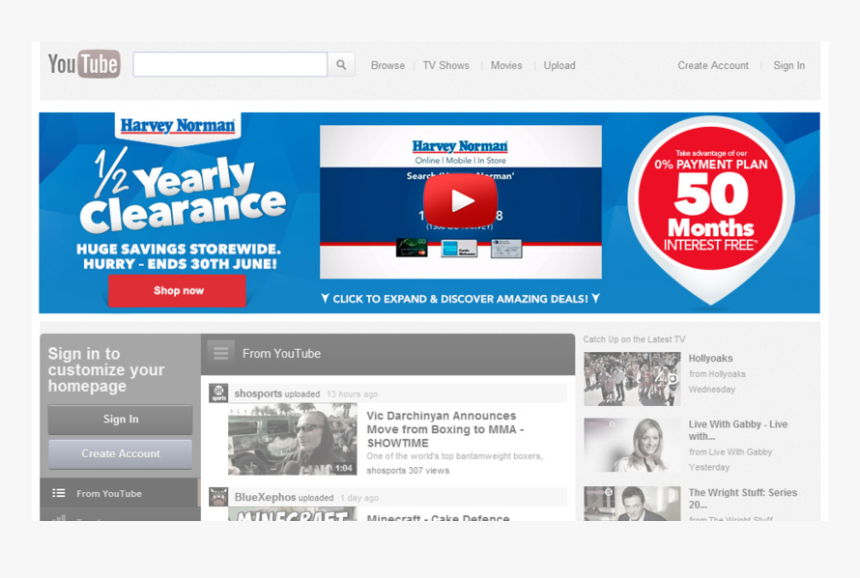The image size is (860, 578).
Task: Click the feed menu icon in From YouTube header
Action: click(220, 354)
